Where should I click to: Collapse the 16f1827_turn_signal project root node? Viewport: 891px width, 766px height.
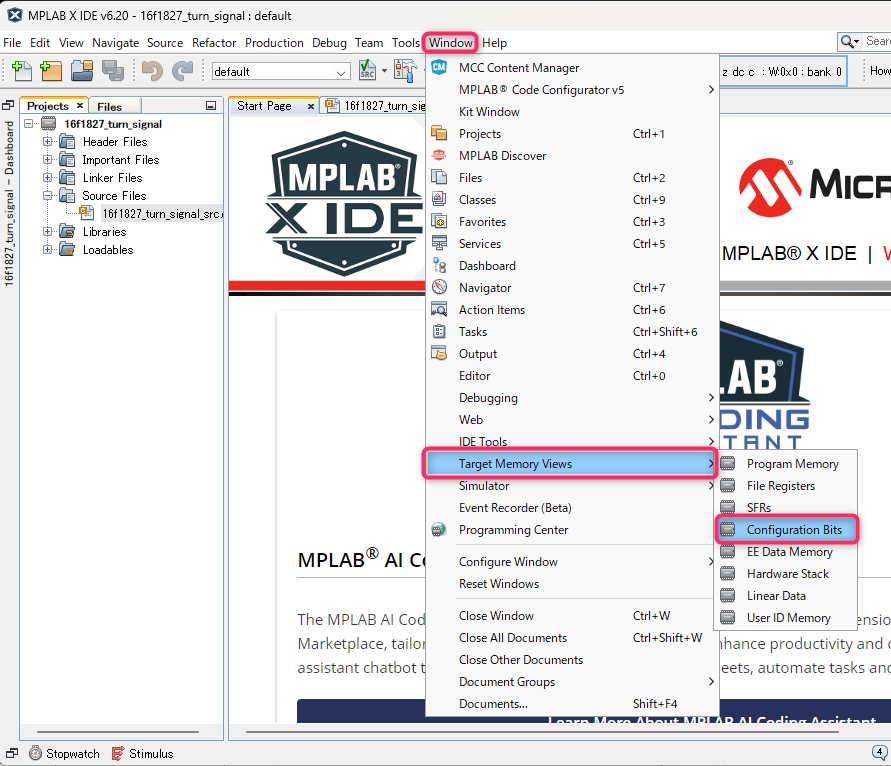click(28, 123)
